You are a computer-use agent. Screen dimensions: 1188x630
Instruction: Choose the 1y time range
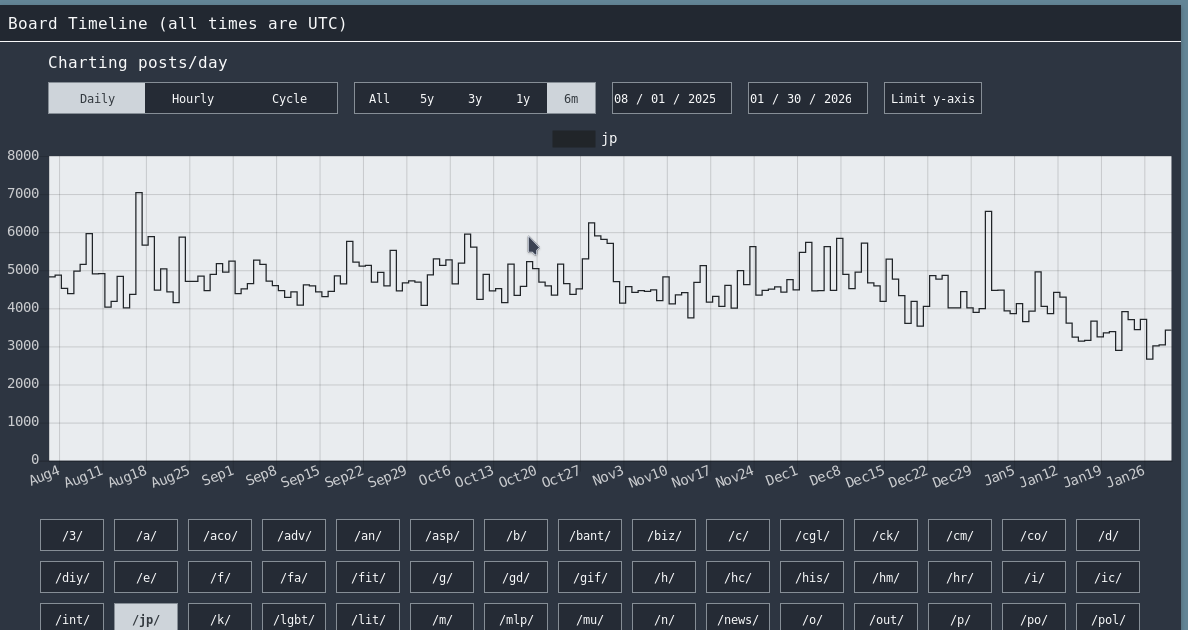(523, 98)
